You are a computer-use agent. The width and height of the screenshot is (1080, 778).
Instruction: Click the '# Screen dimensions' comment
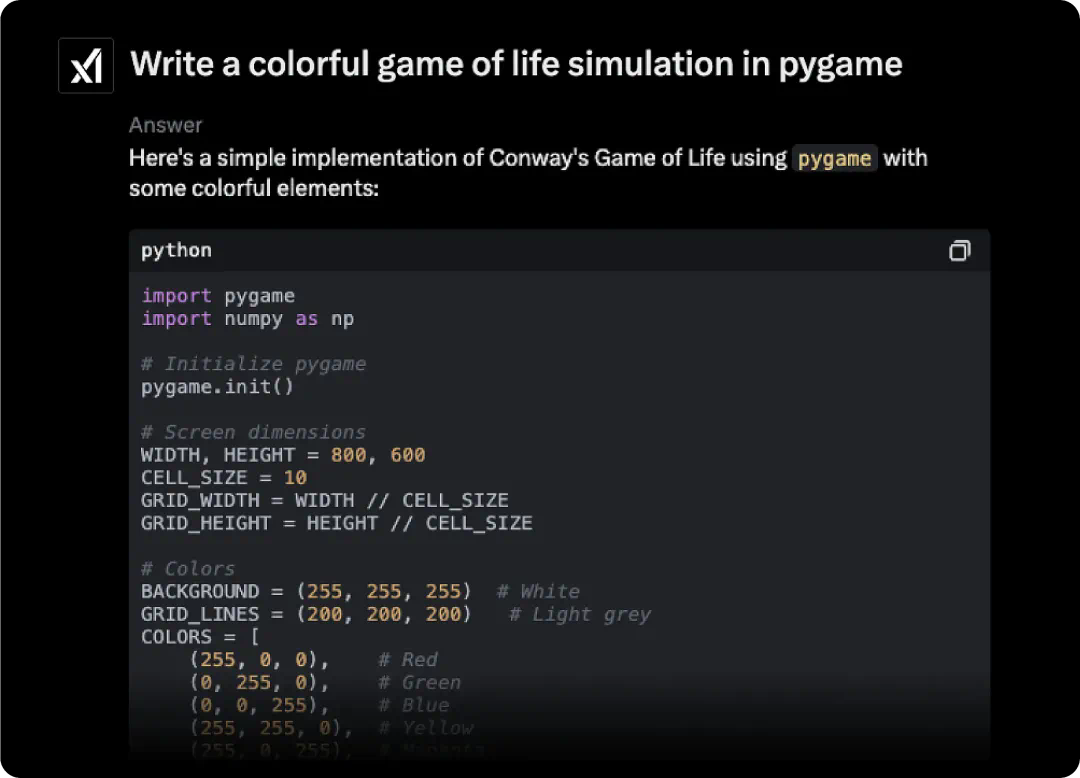click(253, 432)
